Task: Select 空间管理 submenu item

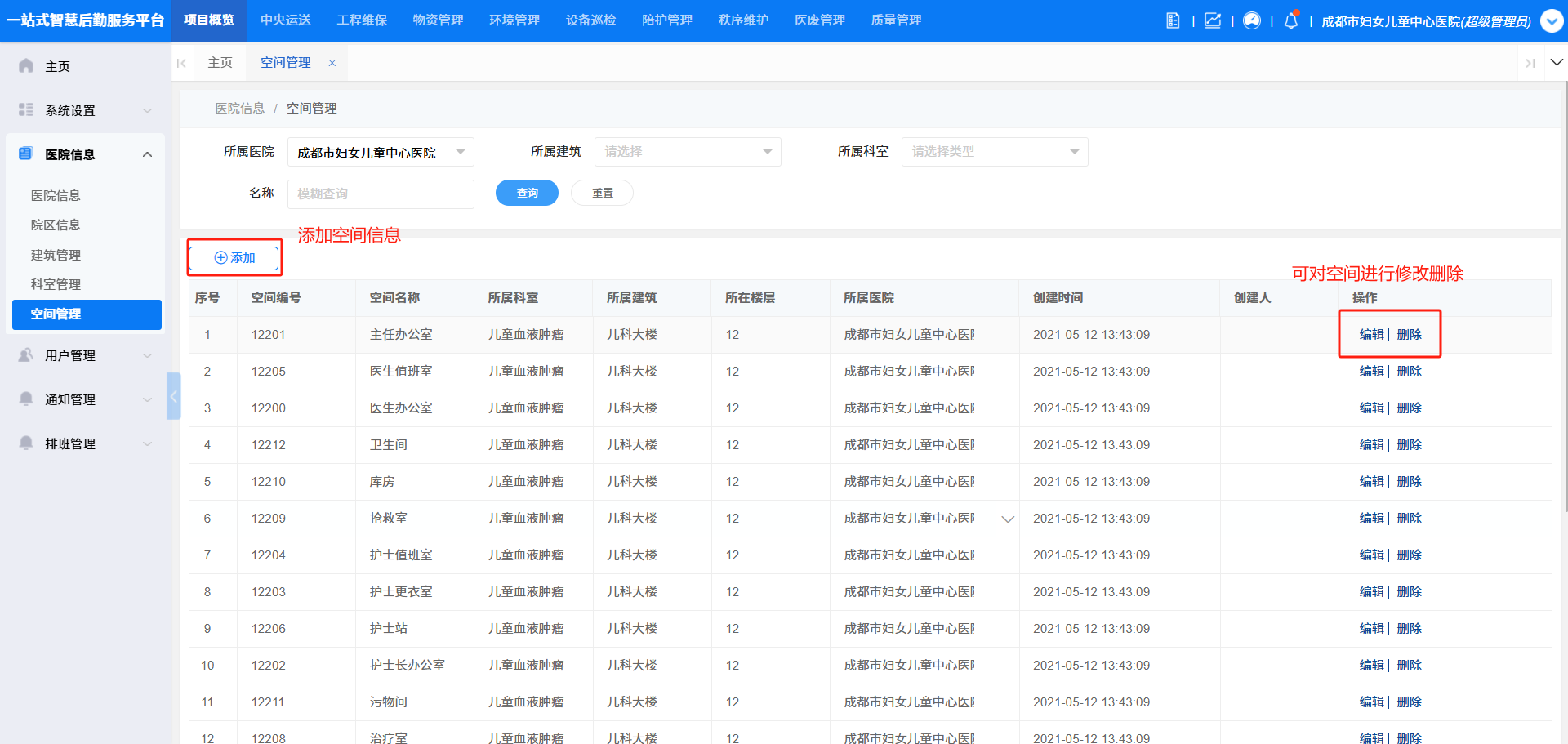Action: pyautogui.click(x=87, y=314)
